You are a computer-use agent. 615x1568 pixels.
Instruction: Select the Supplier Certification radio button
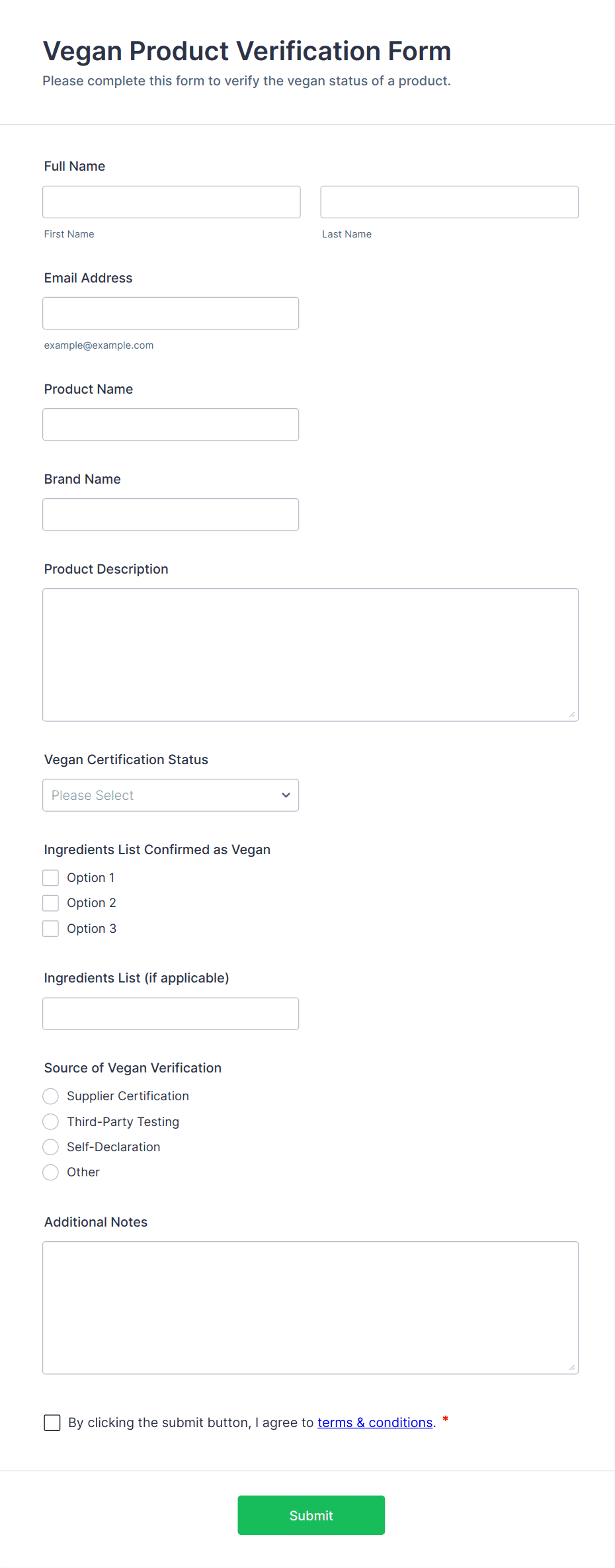click(x=51, y=1096)
